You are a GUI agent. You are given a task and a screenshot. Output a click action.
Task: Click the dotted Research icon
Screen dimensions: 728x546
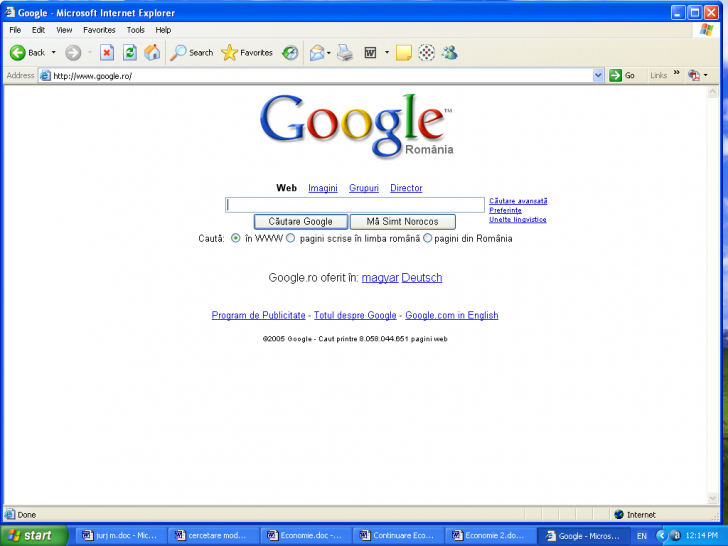click(x=426, y=53)
